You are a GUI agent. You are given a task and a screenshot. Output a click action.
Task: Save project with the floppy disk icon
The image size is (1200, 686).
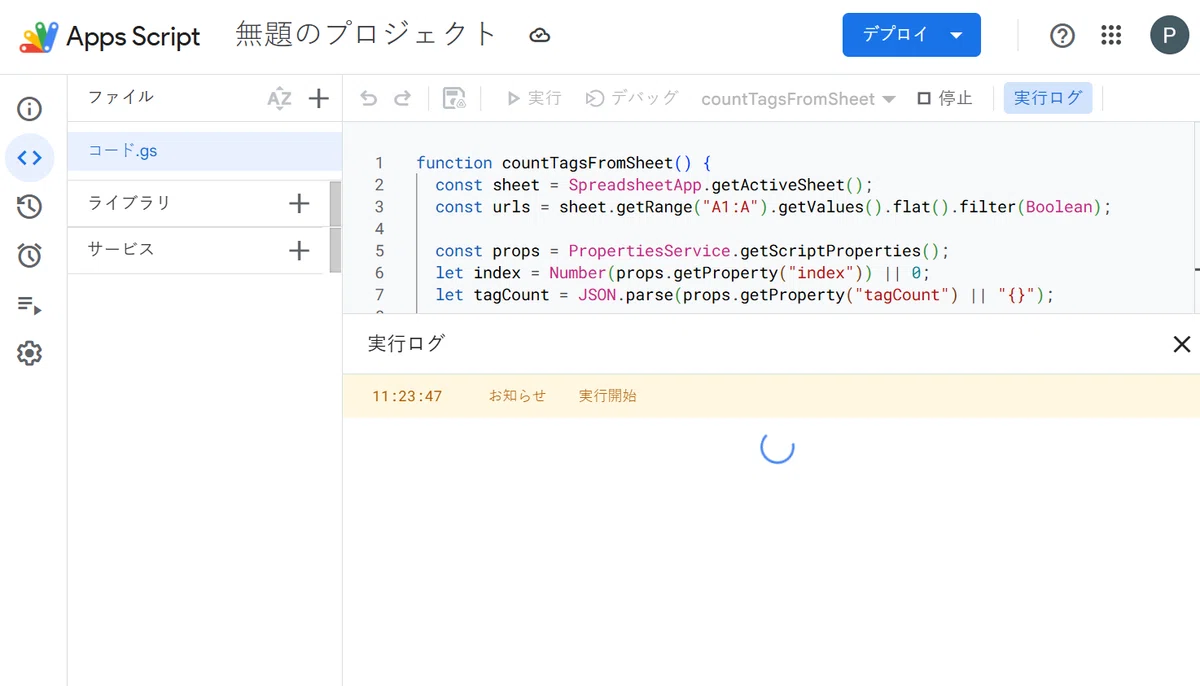455,98
